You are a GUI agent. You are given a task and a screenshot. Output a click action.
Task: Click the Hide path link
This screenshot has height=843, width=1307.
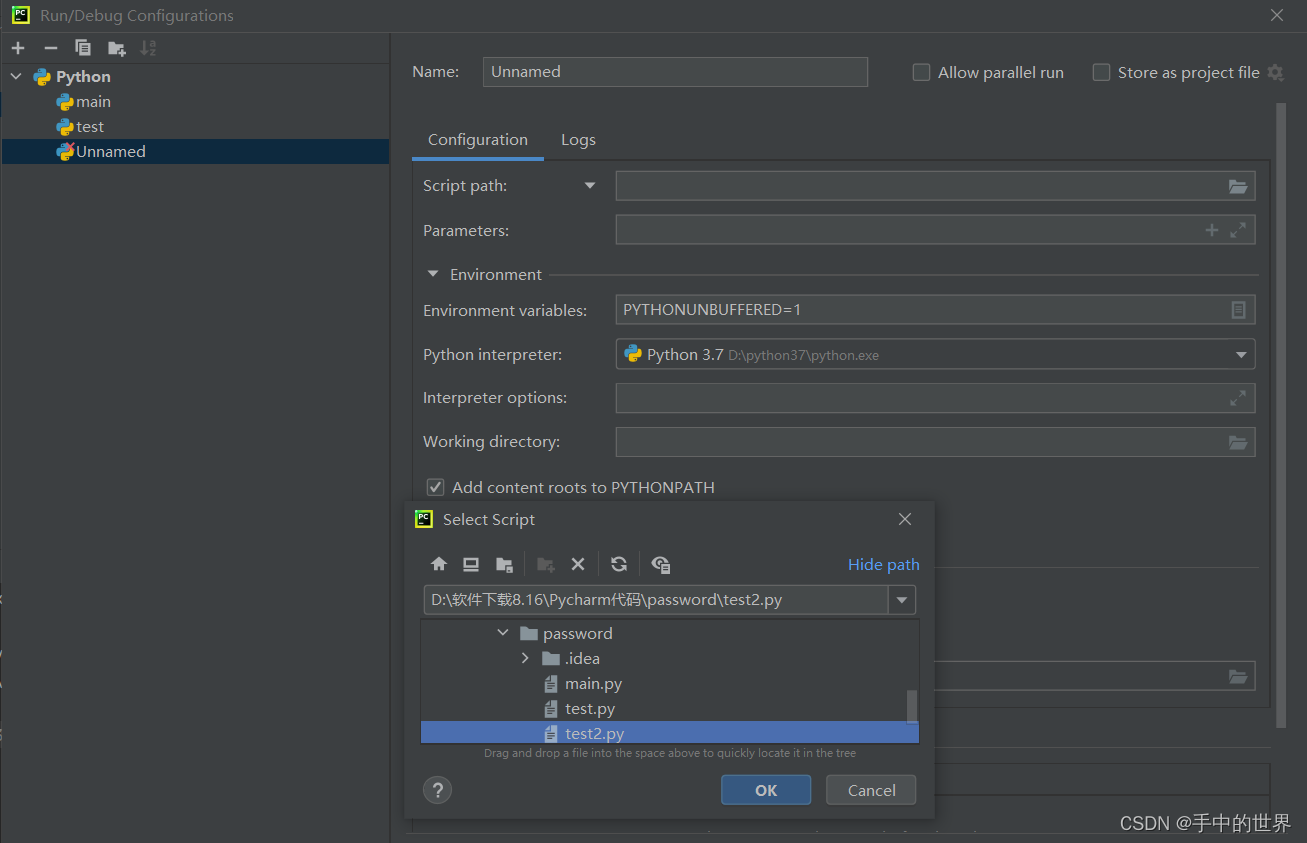pos(884,564)
